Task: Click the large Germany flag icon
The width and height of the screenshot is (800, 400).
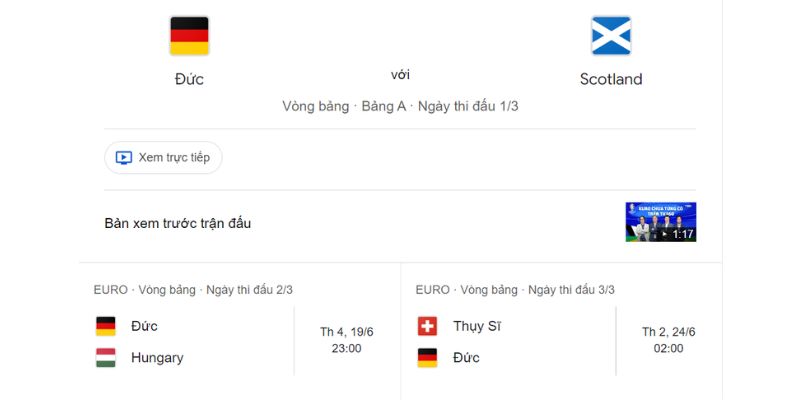Action: click(189, 36)
